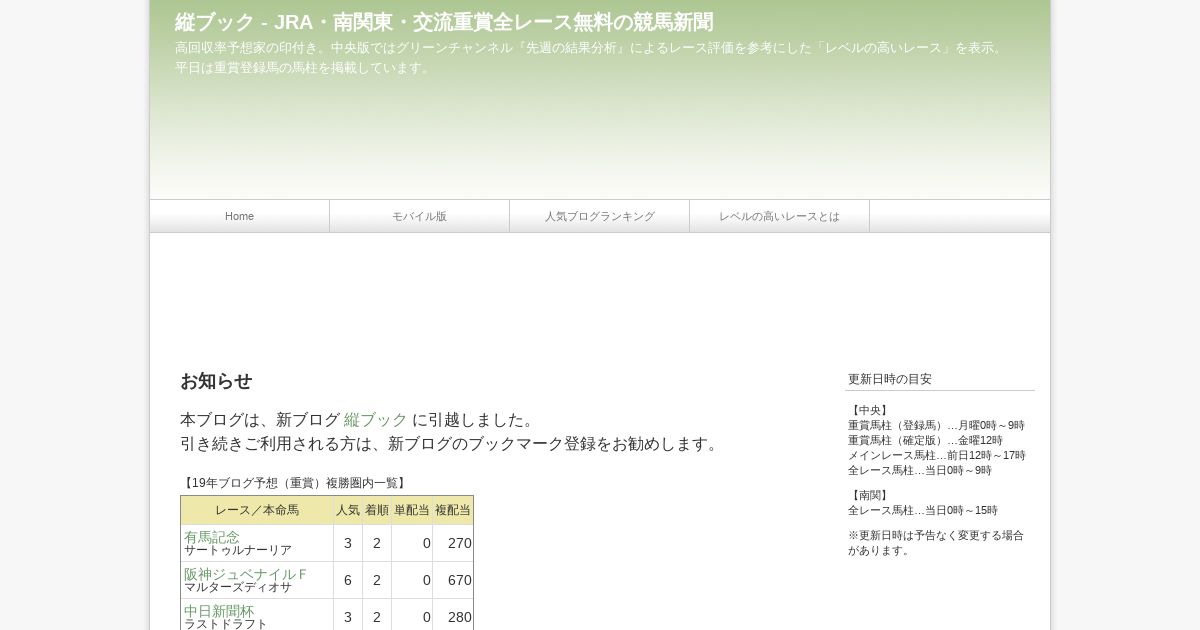Click the 270 payout in 有馬記念 row

pos(459,543)
